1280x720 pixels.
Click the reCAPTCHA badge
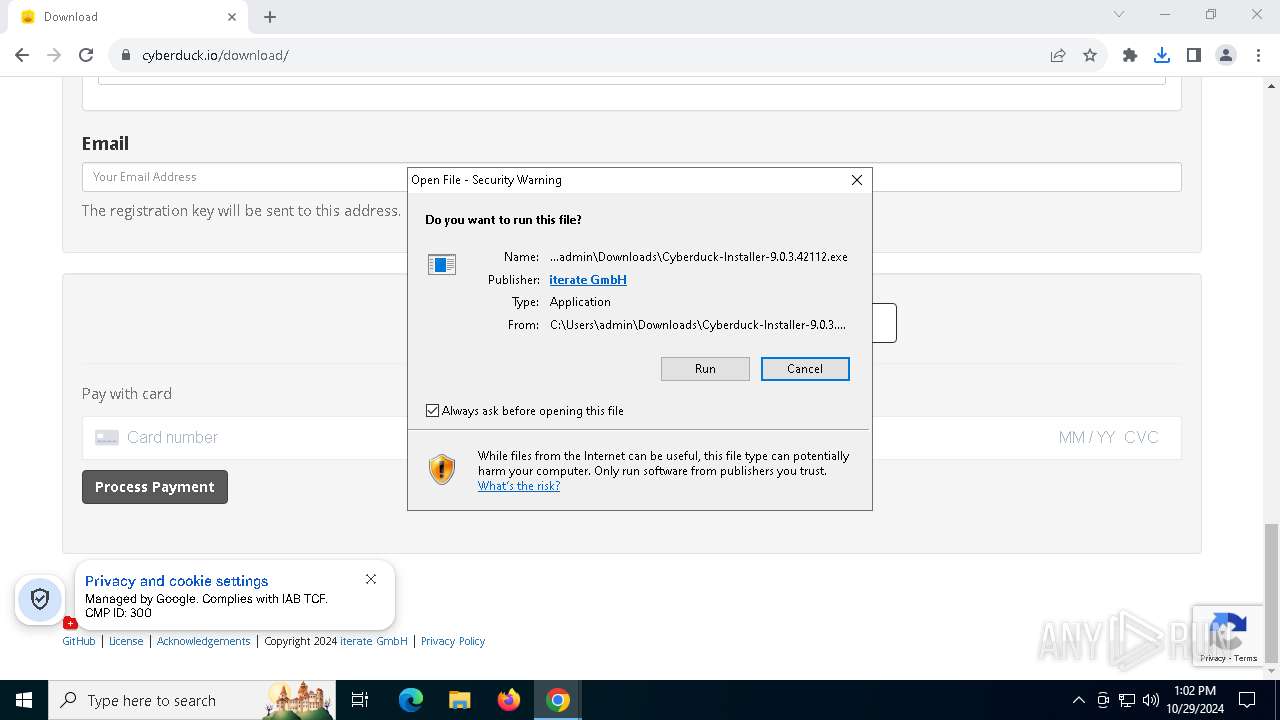(x=1226, y=635)
